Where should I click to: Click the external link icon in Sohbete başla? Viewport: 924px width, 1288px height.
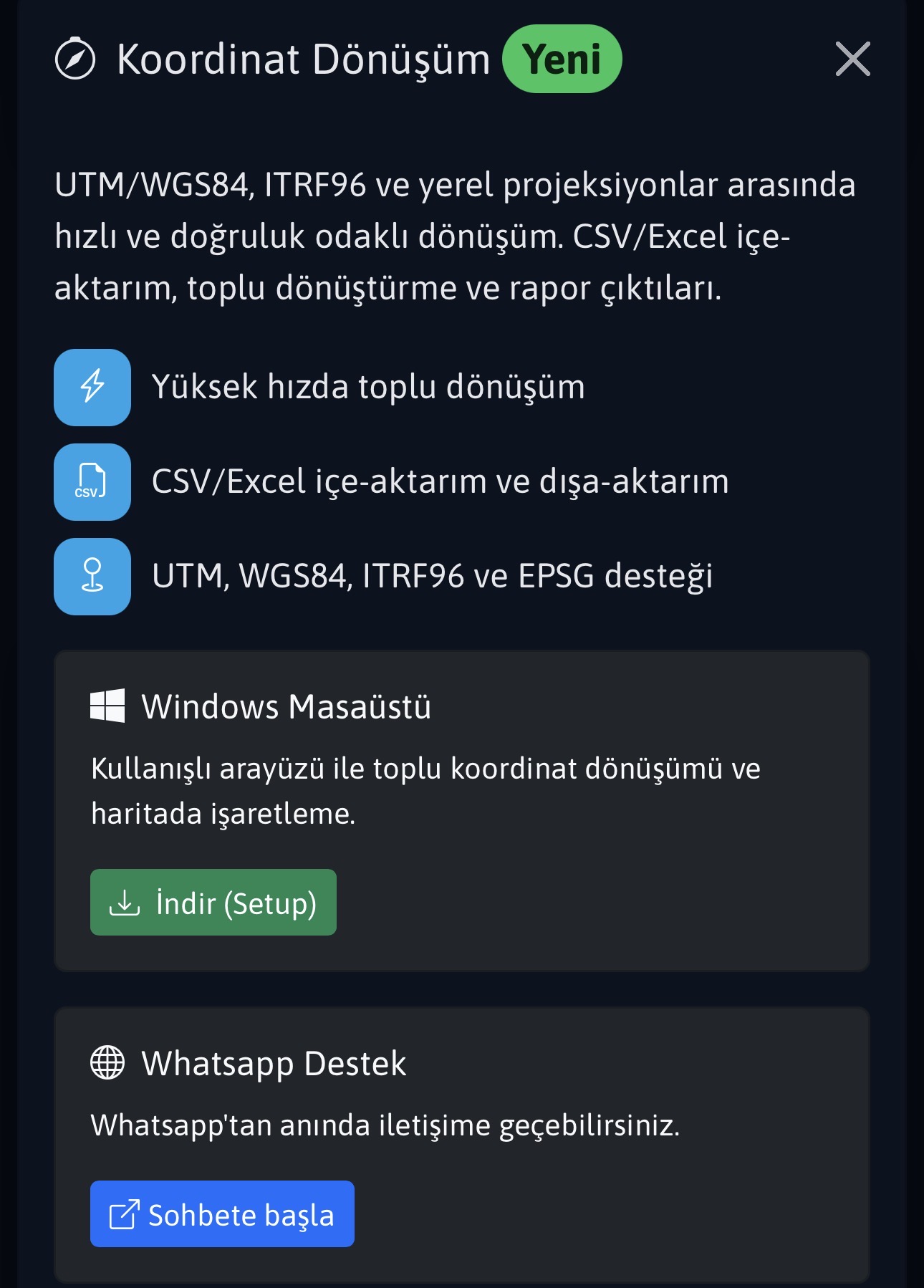point(123,1215)
